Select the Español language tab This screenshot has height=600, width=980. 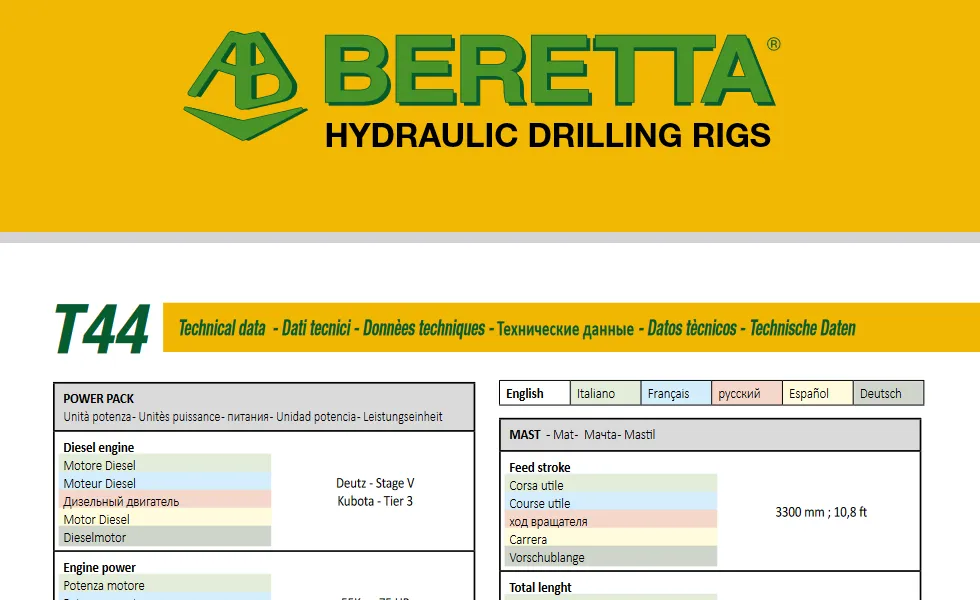pos(817,393)
